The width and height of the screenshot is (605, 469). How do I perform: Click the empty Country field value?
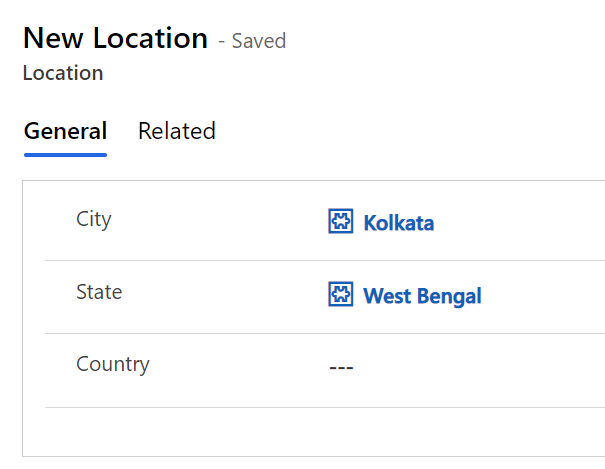(x=341, y=368)
